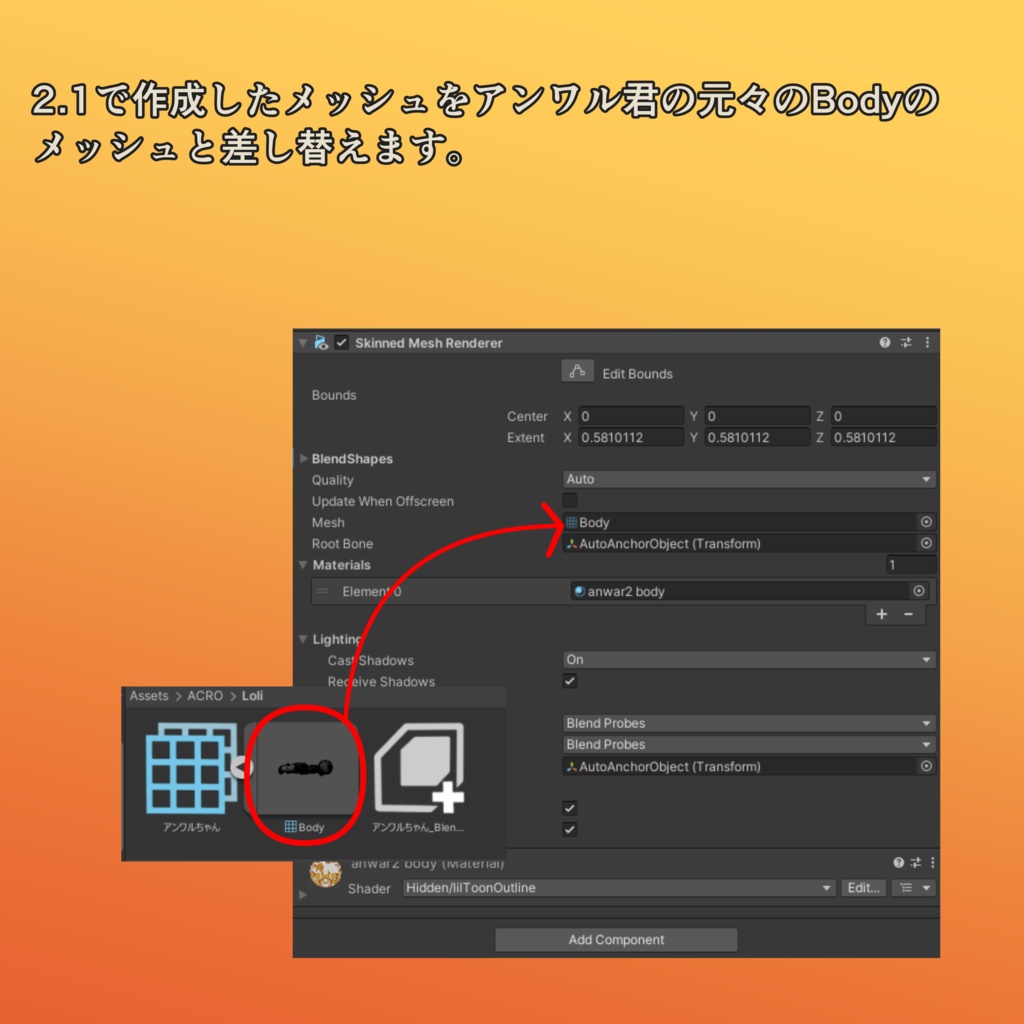Click the Bounds label

click(x=334, y=395)
